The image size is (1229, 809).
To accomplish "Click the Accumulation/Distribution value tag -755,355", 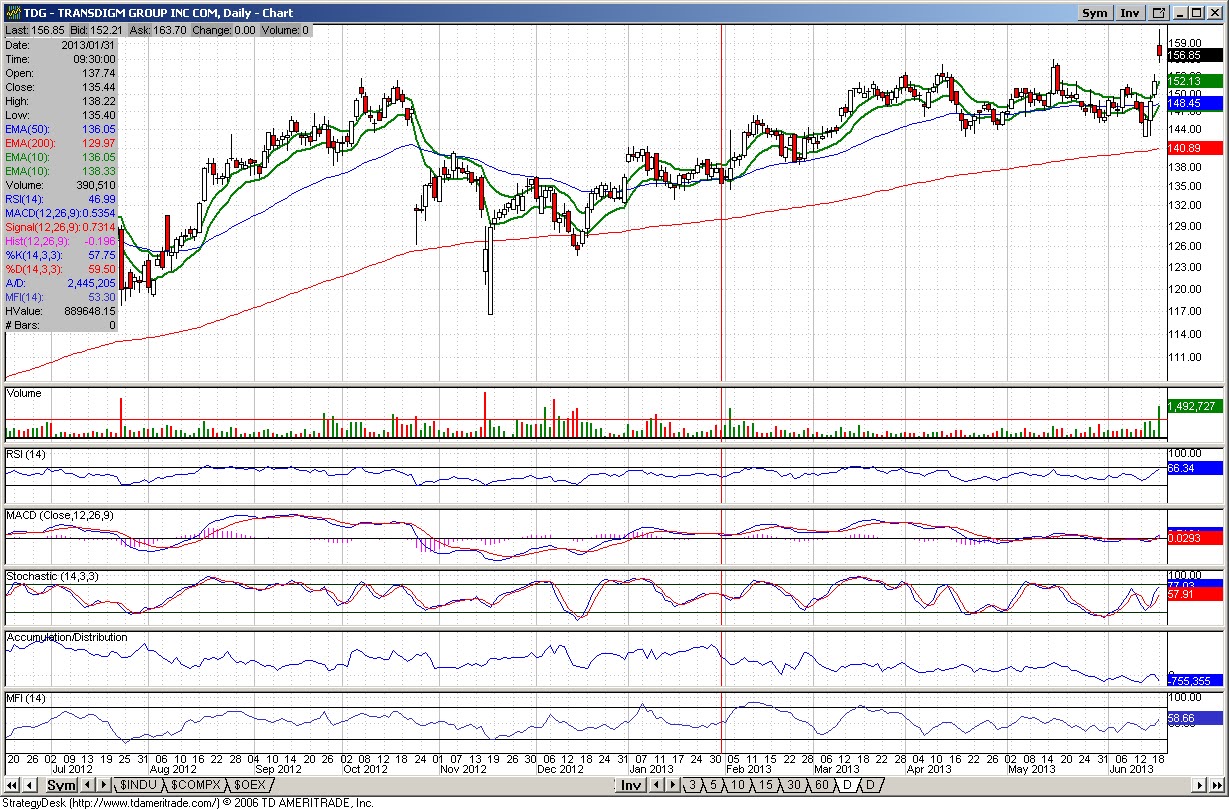I will (x=1195, y=681).
